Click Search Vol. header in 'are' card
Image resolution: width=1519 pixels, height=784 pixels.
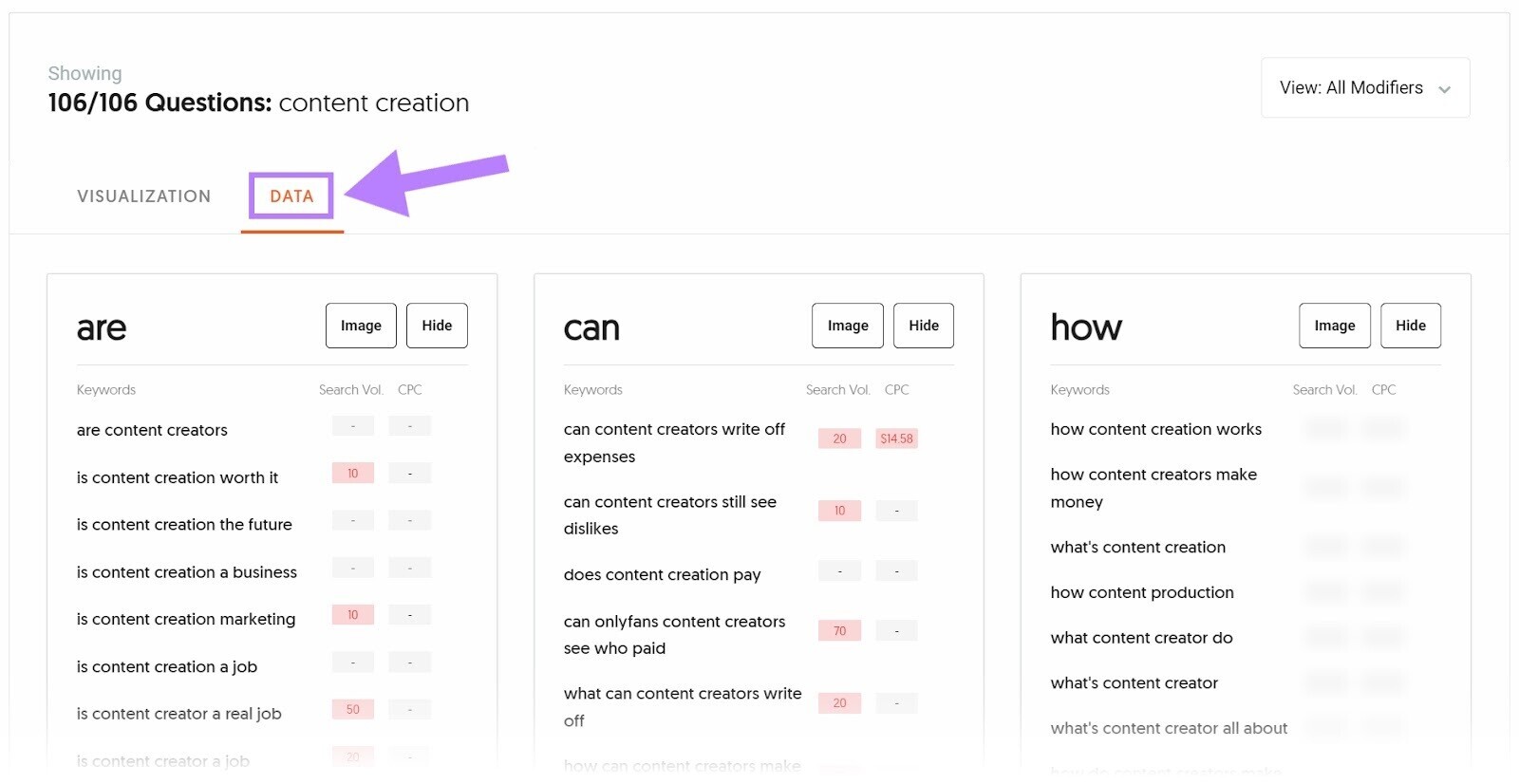click(351, 390)
